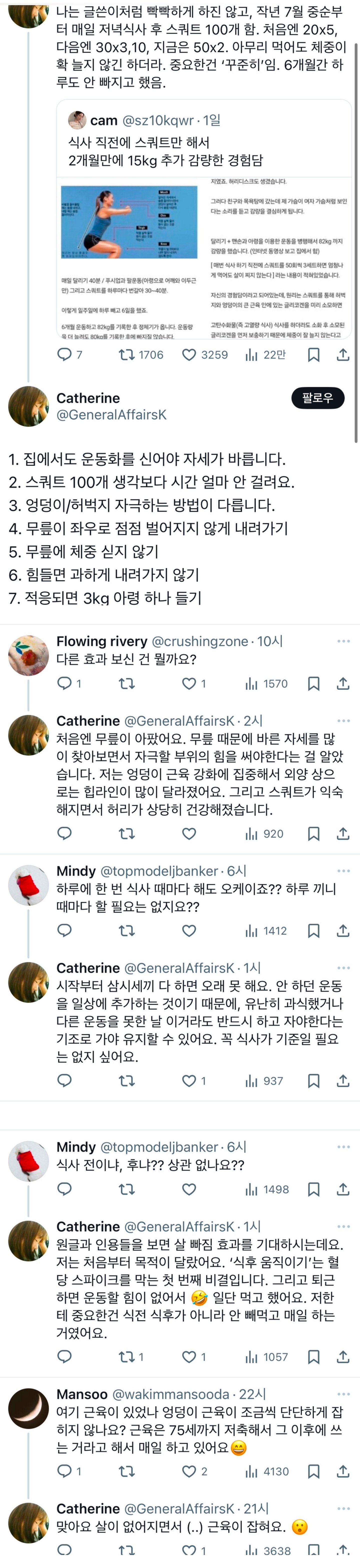
Task: Like Flowing rivery's reply
Action: [189, 684]
